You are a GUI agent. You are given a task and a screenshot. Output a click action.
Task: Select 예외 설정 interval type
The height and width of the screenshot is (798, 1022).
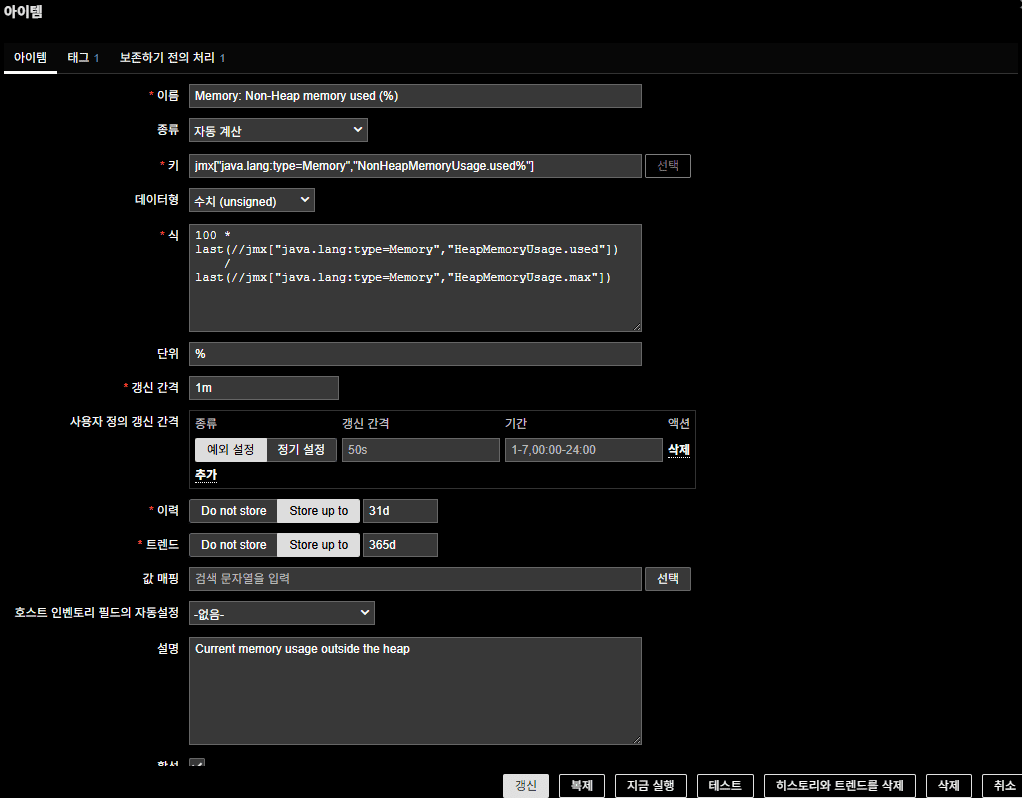pyautogui.click(x=230, y=450)
